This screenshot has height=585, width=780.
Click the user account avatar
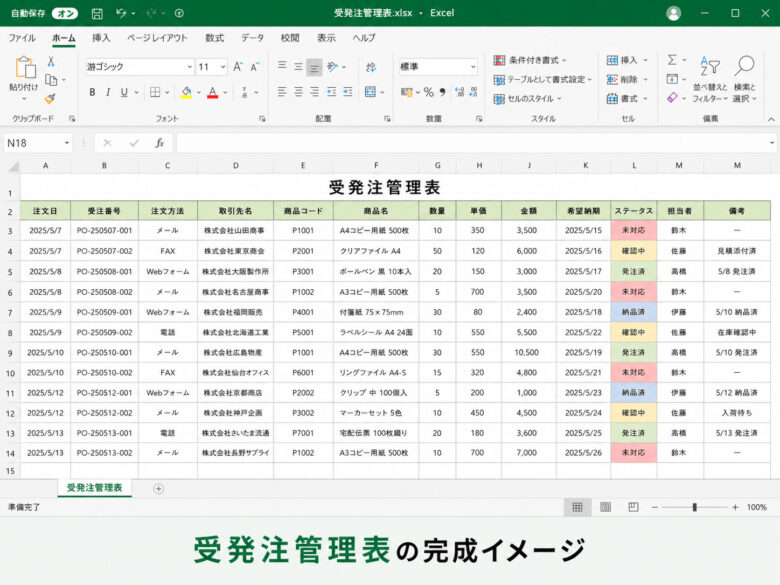coord(674,13)
